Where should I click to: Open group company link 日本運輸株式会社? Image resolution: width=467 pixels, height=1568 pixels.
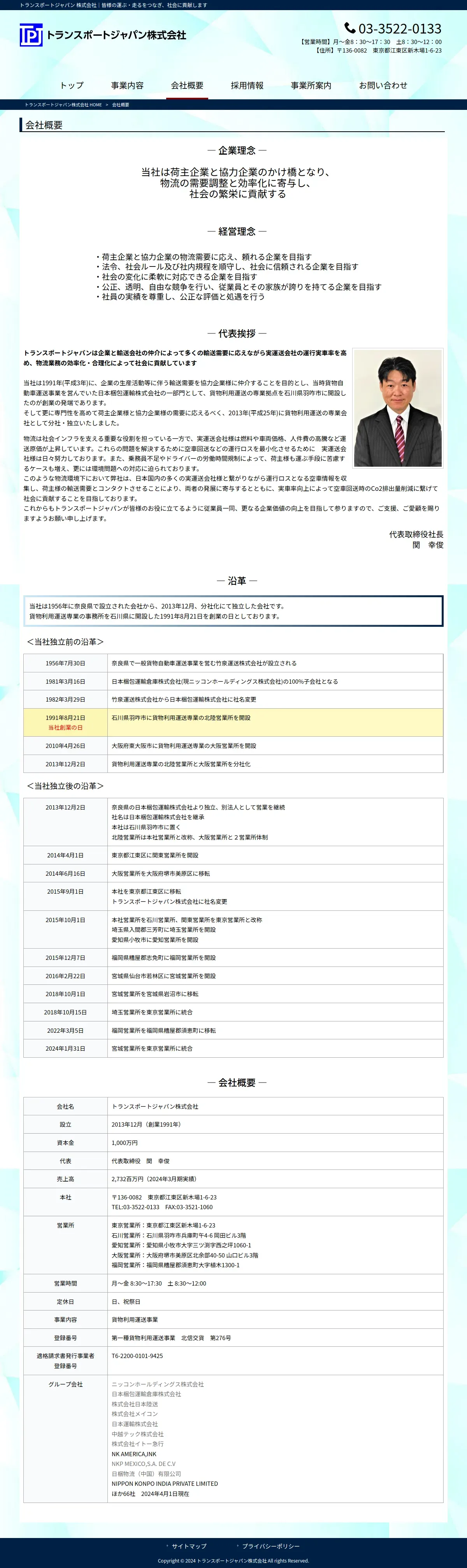click(134, 1424)
